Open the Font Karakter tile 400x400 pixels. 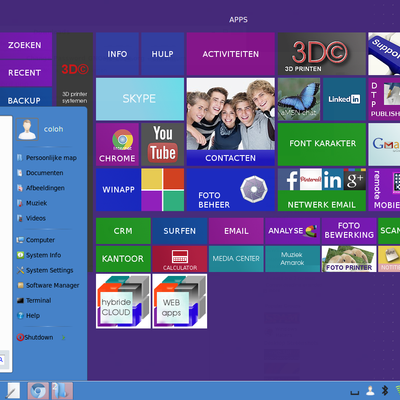pyautogui.click(x=322, y=144)
